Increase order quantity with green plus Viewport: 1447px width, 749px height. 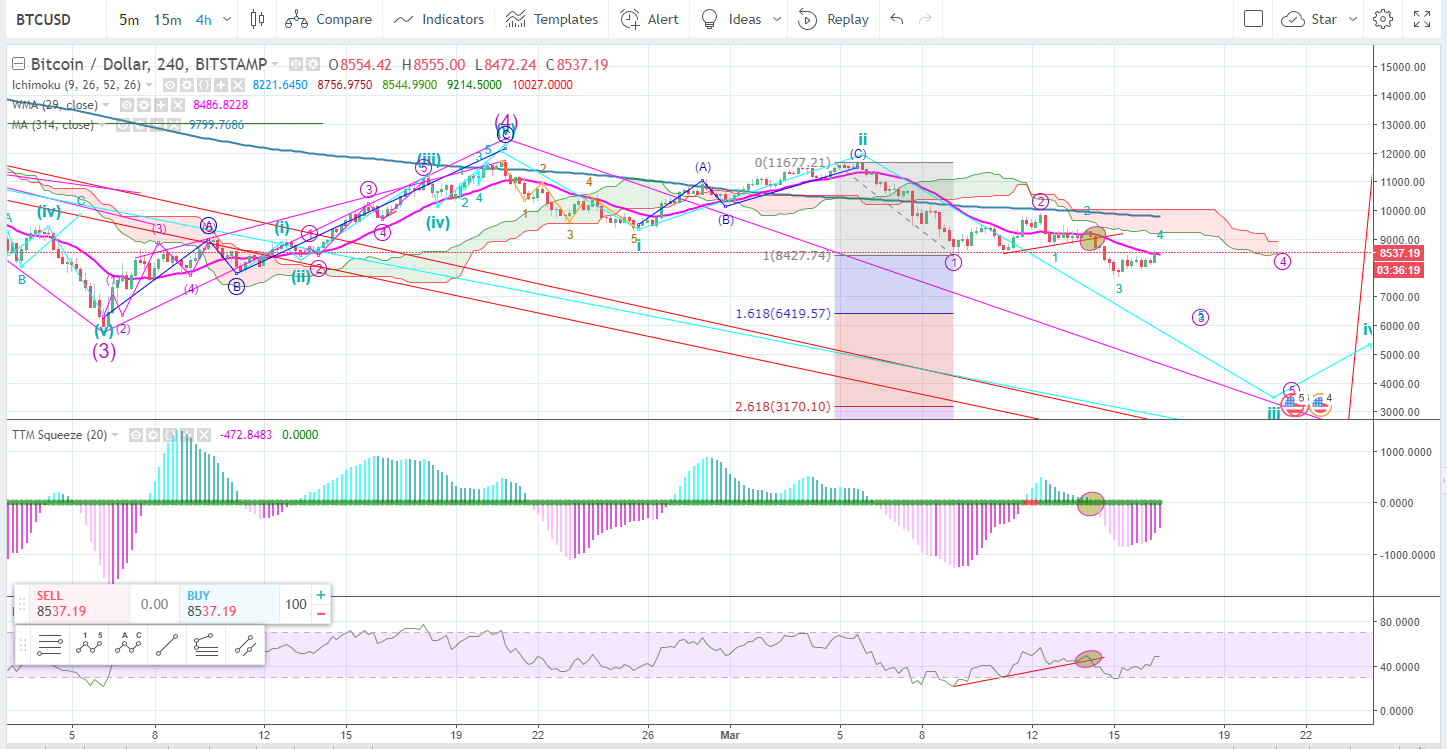coord(321,594)
